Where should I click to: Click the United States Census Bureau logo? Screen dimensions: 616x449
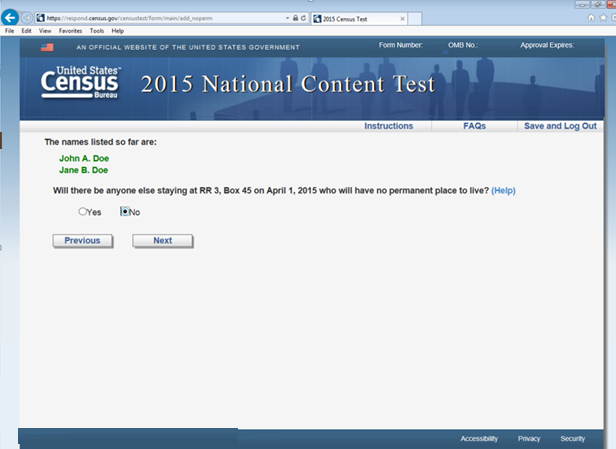pos(81,82)
